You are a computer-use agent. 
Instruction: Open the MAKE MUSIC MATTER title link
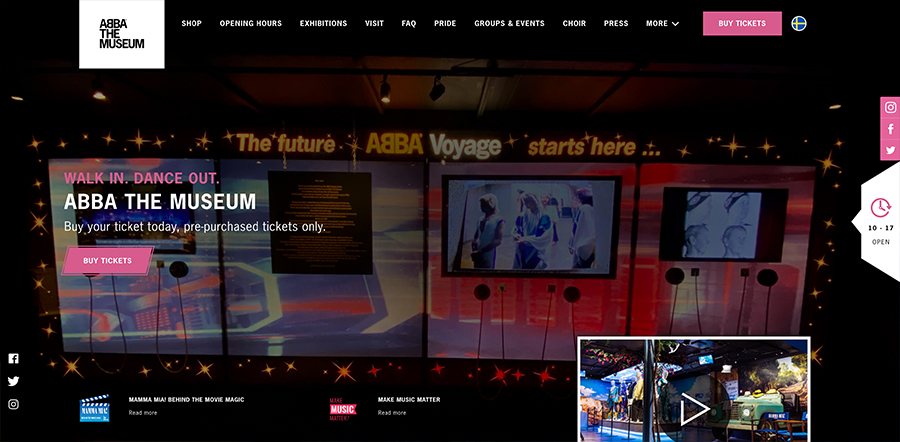pos(409,400)
